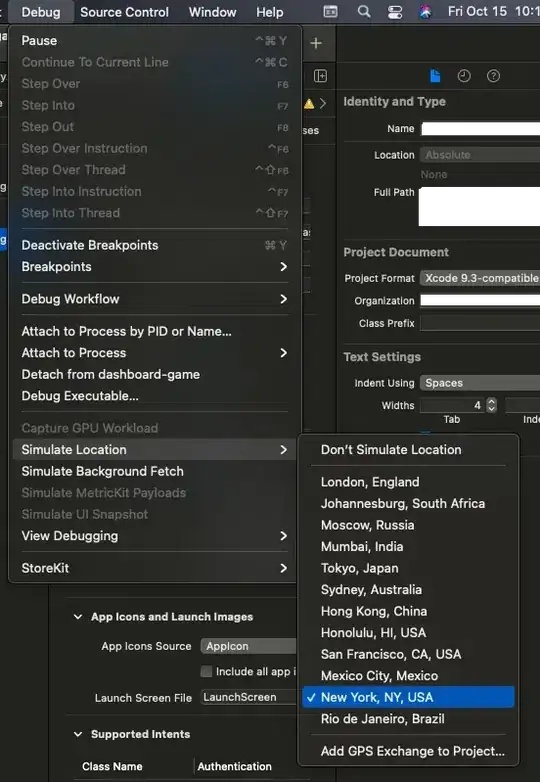Click the Siri icon in menu bar
This screenshot has width=540, height=782.
[x=425, y=11]
